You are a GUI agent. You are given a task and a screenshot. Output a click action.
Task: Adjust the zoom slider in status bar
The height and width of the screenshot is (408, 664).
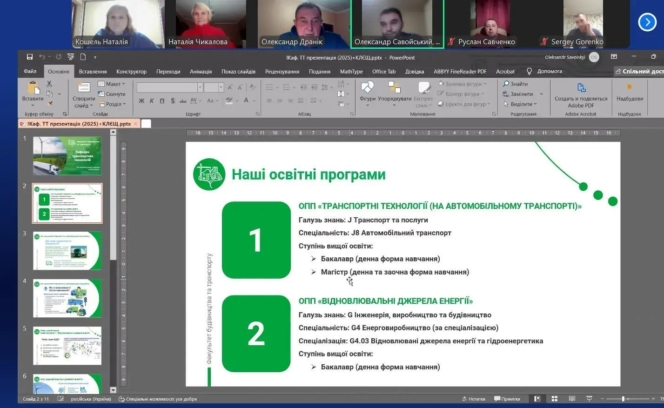tap(620, 399)
